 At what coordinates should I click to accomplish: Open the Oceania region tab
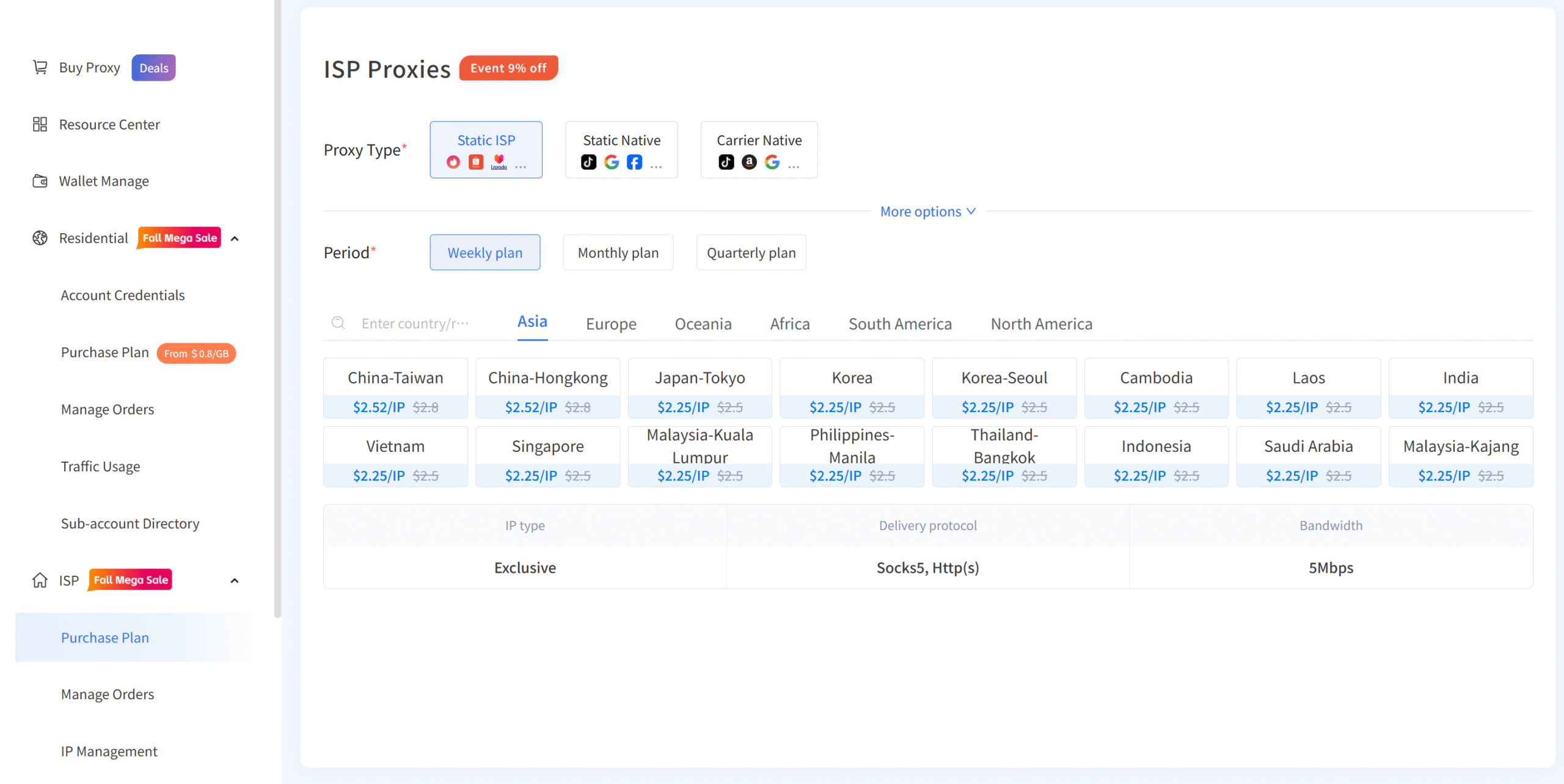[x=703, y=324]
